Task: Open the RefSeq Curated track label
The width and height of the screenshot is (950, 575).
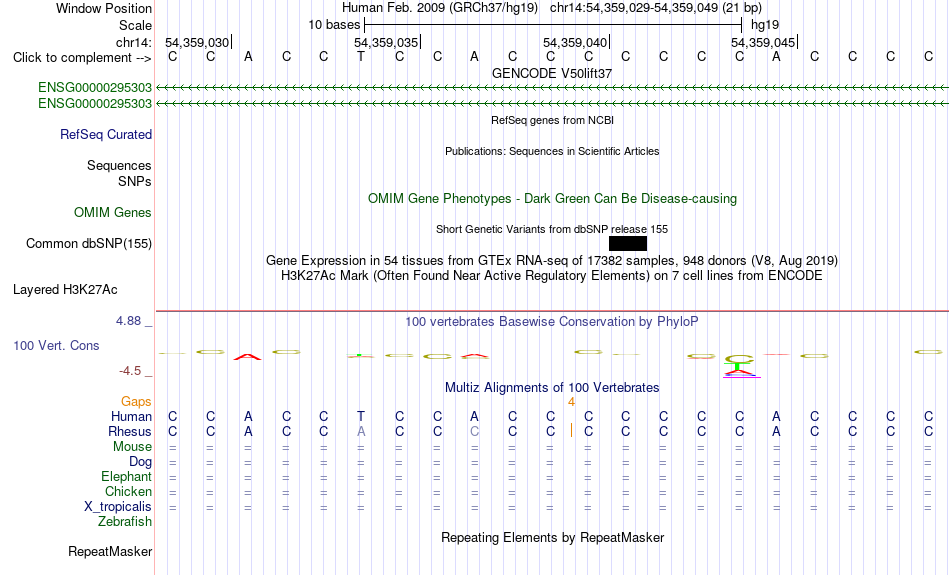Action: tap(106, 135)
